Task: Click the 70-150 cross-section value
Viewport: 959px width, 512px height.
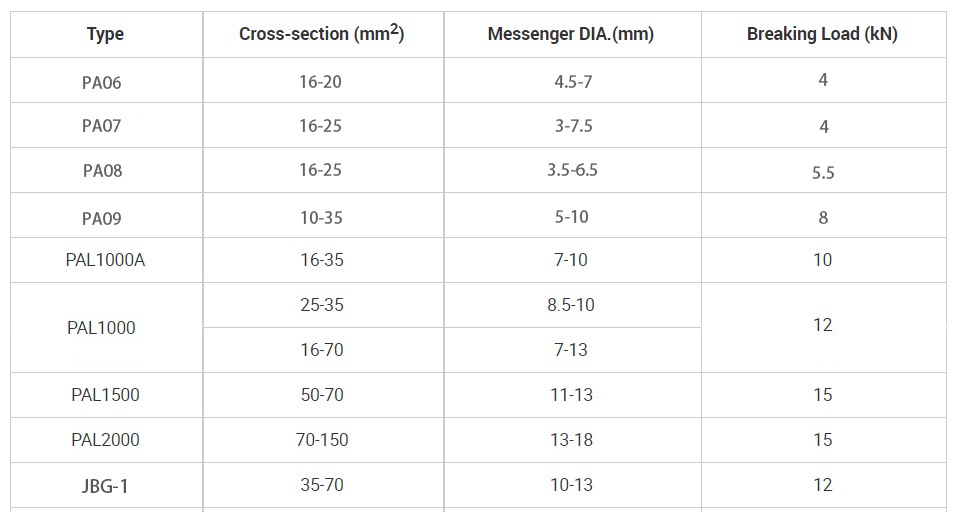Action: [323, 440]
